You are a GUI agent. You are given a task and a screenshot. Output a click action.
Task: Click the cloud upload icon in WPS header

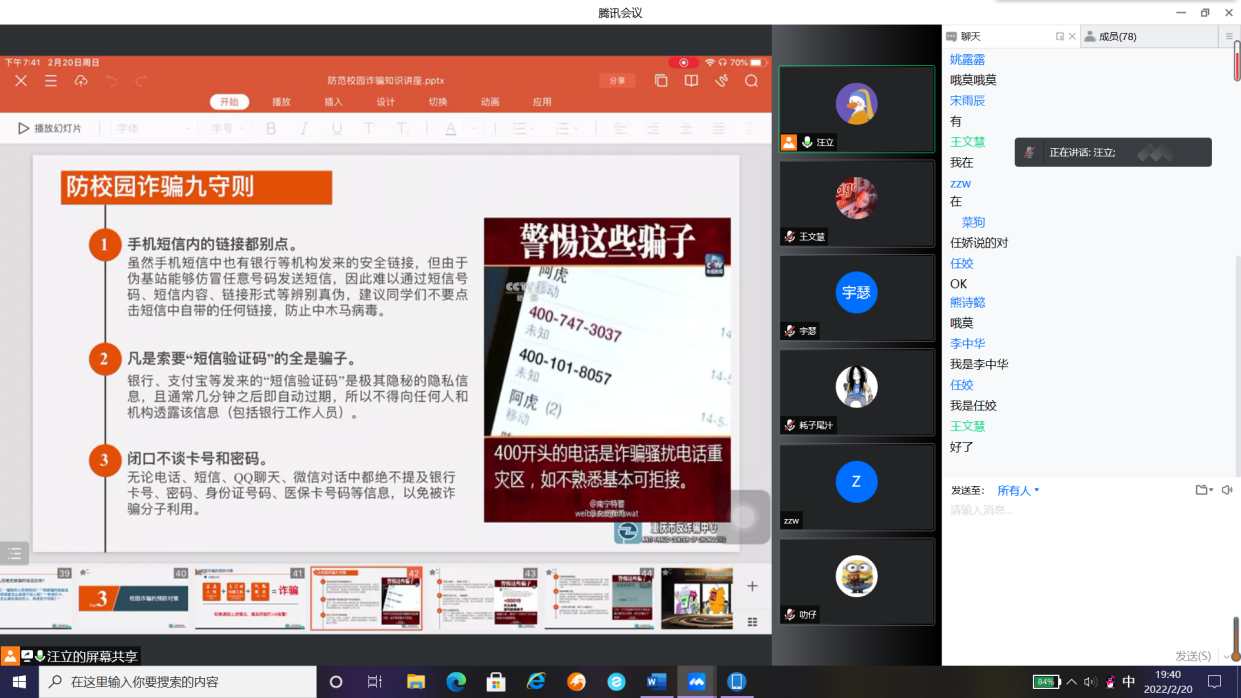[x=81, y=81]
